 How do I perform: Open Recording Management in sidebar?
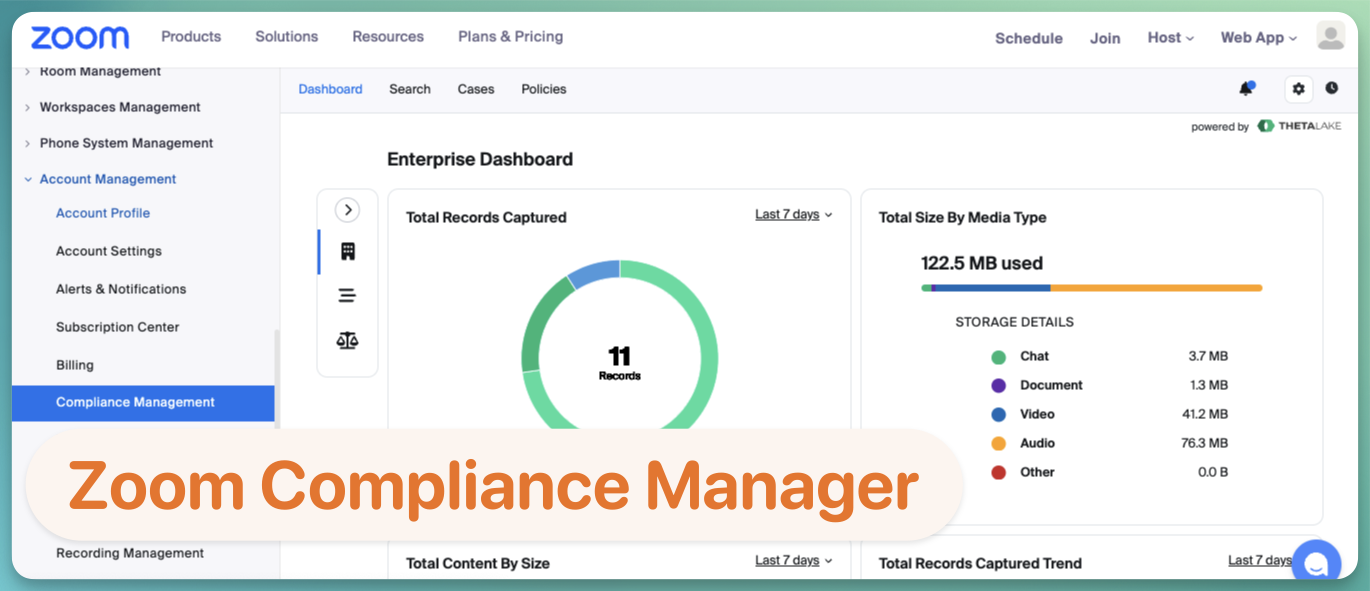click(130, 553)
